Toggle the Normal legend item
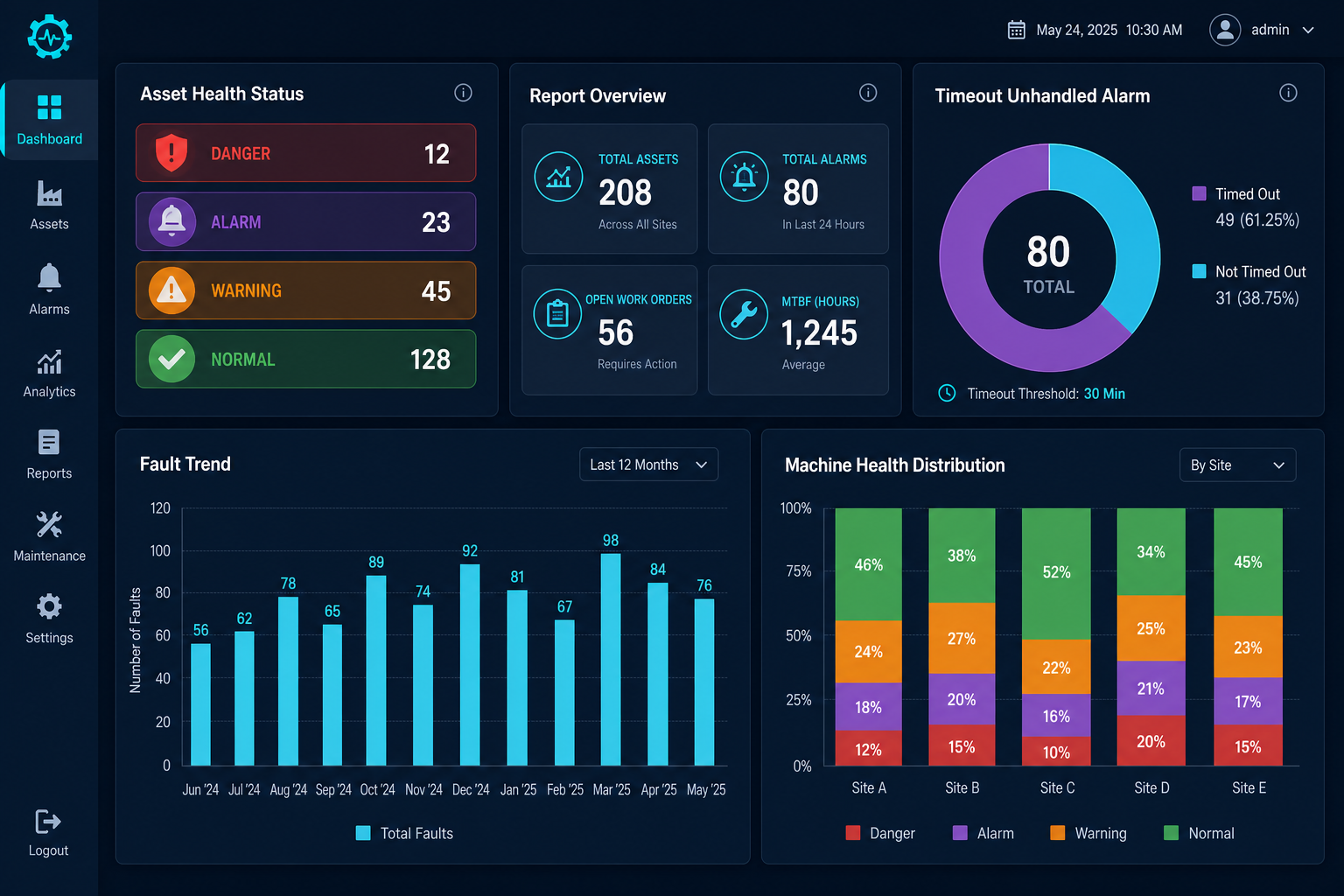 (x=1199, y=833)
